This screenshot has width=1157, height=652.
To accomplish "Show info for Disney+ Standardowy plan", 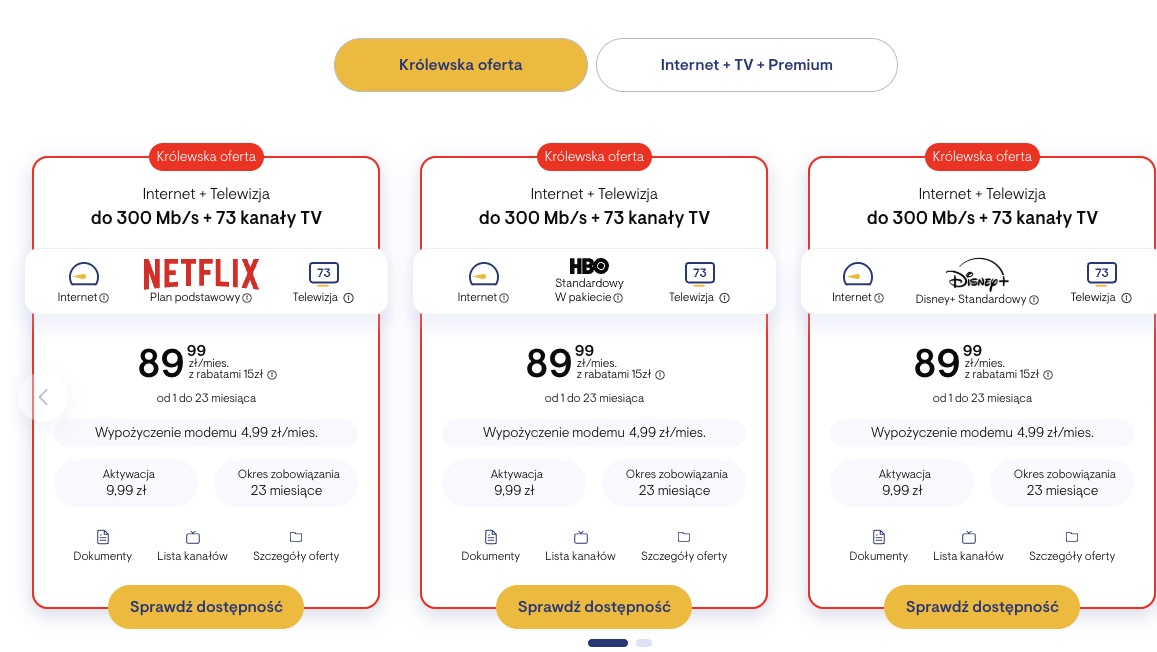I will 1034,299.
